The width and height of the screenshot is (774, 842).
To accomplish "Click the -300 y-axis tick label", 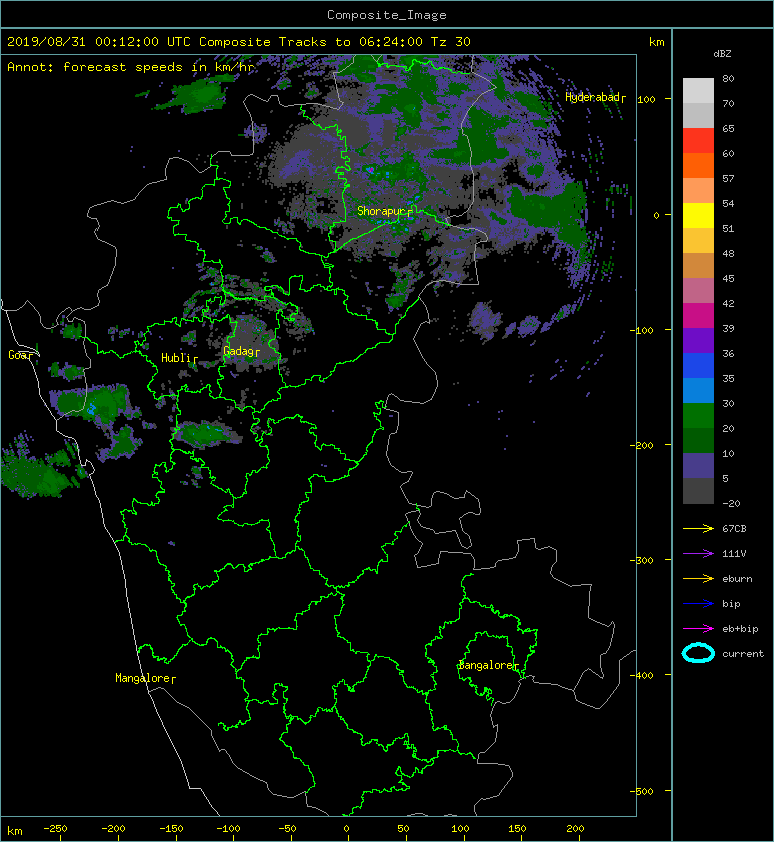I will [643, 560].
